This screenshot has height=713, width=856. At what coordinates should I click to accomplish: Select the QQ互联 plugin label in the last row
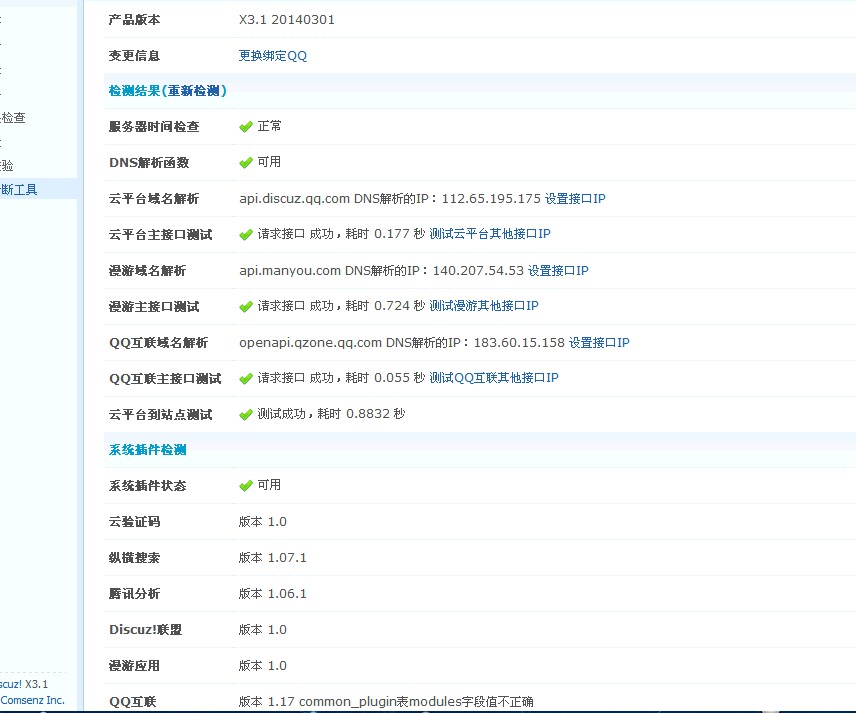pyautogui.click(x=133, y=702)
